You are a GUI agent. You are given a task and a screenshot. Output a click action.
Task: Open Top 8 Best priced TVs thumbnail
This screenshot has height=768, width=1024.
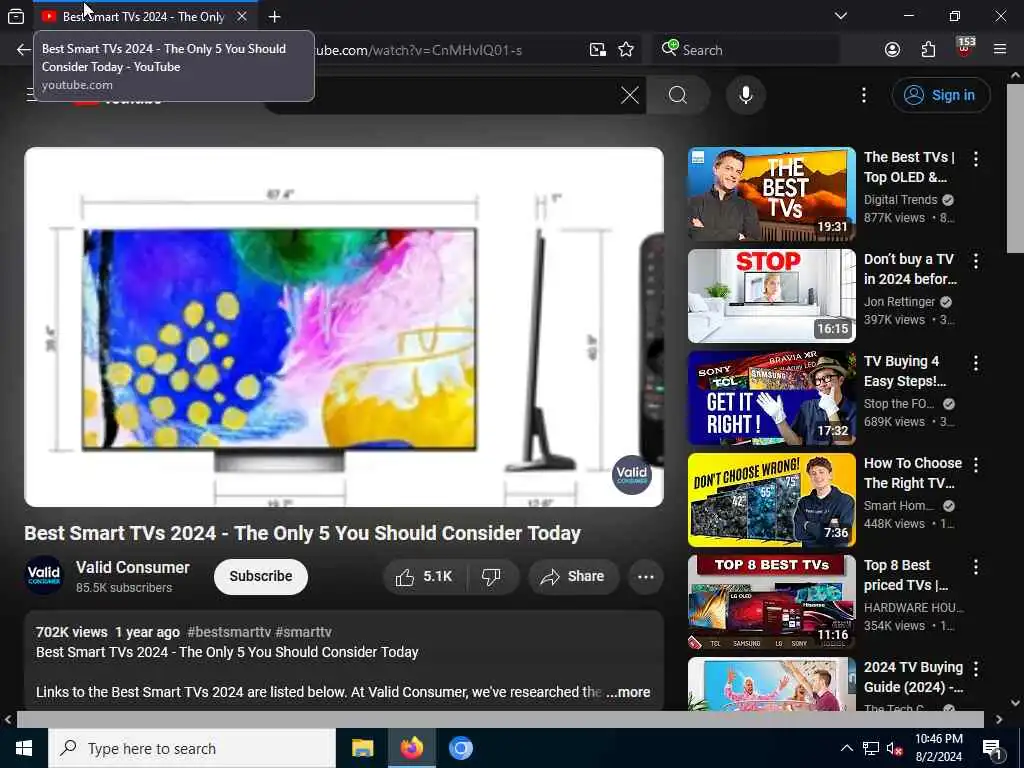(x=771, y=601)
